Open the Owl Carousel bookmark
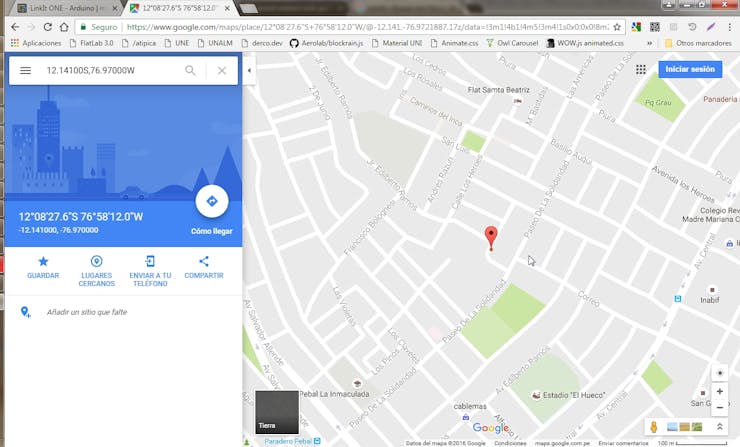The height and width of the screenshot is (447, 740). [512, 43]
